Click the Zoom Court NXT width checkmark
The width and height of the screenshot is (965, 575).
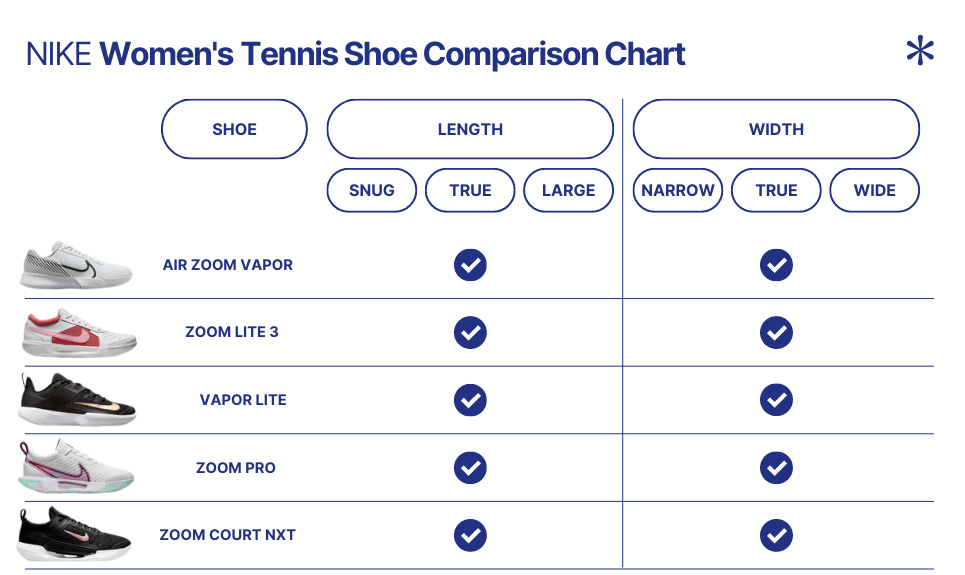point(776,536)
